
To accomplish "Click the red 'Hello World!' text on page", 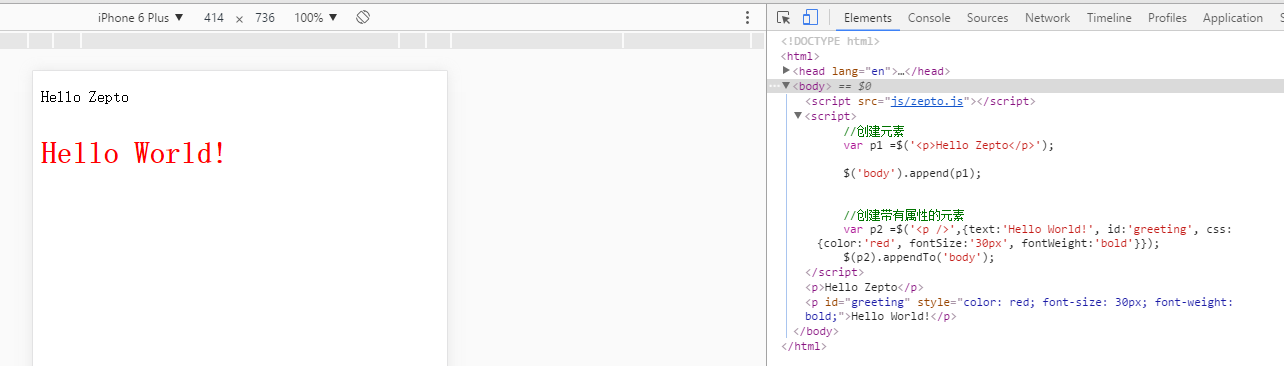I will pyautogui.click(x=134, y=153).
